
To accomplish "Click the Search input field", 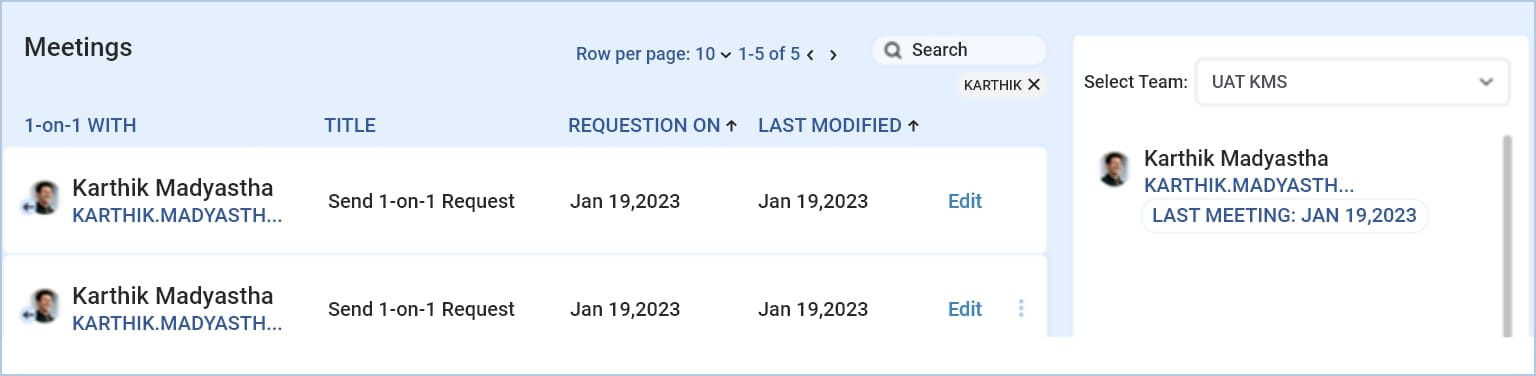I will pyautogui.click(x=959, y=50).
